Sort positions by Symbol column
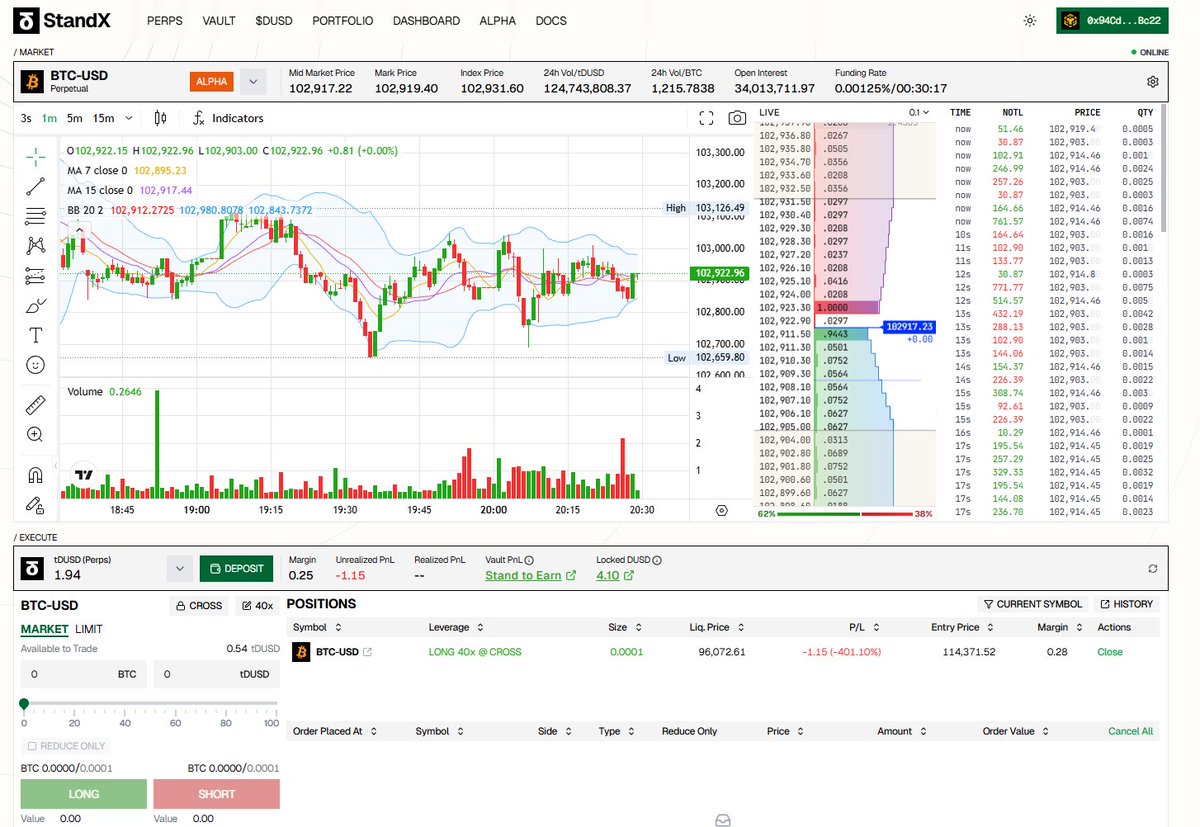 [316, 627]
